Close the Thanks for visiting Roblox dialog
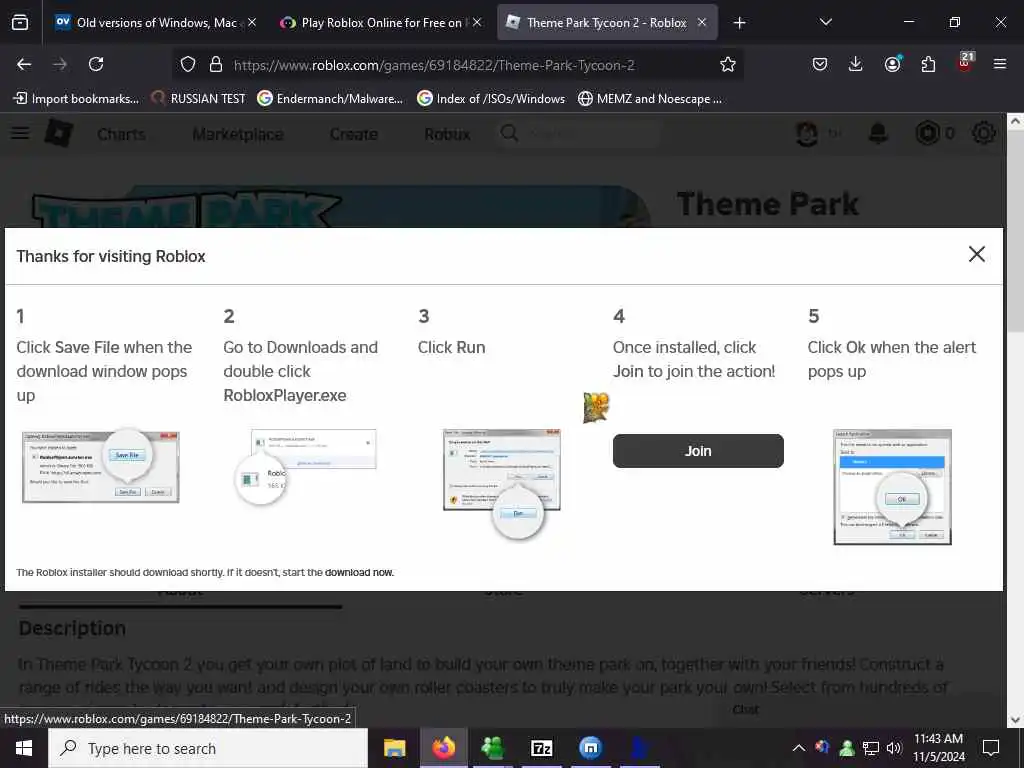The width and height of the screenshot is (1024, 768). 976,254
